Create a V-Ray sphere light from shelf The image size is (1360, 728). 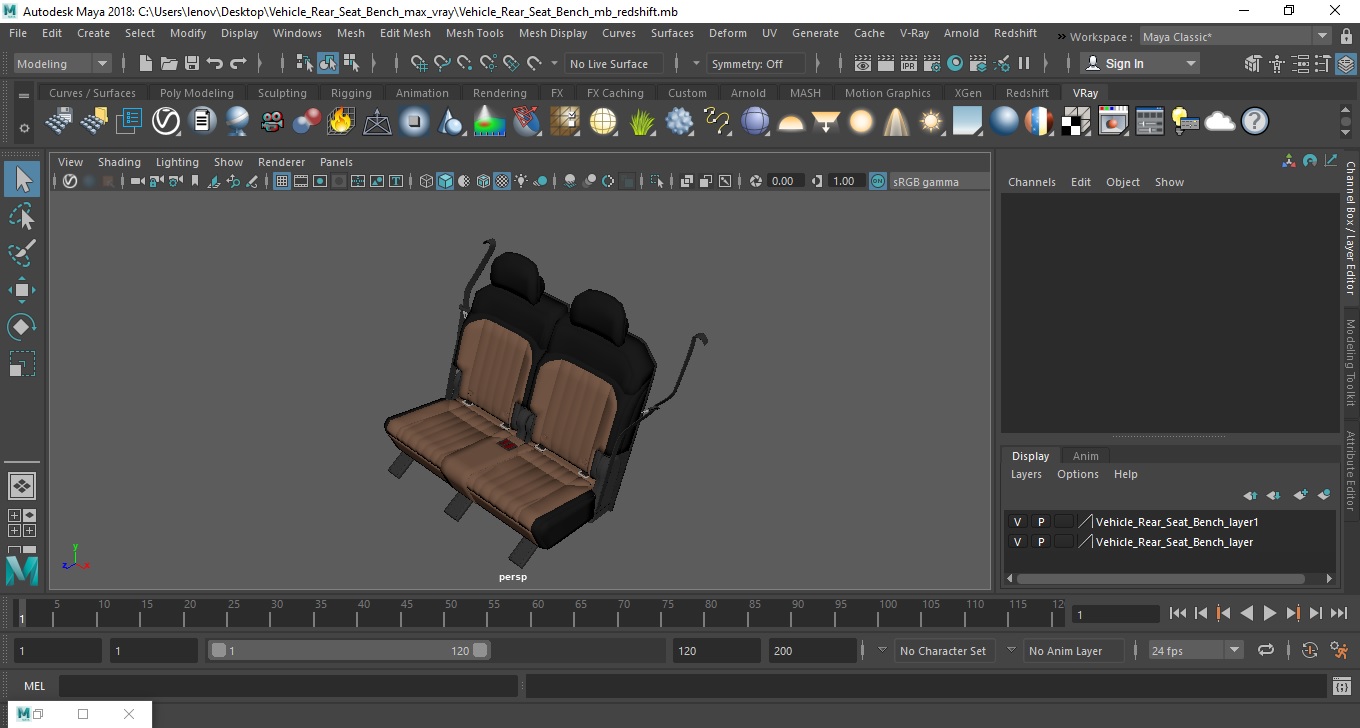click(861, 122)
